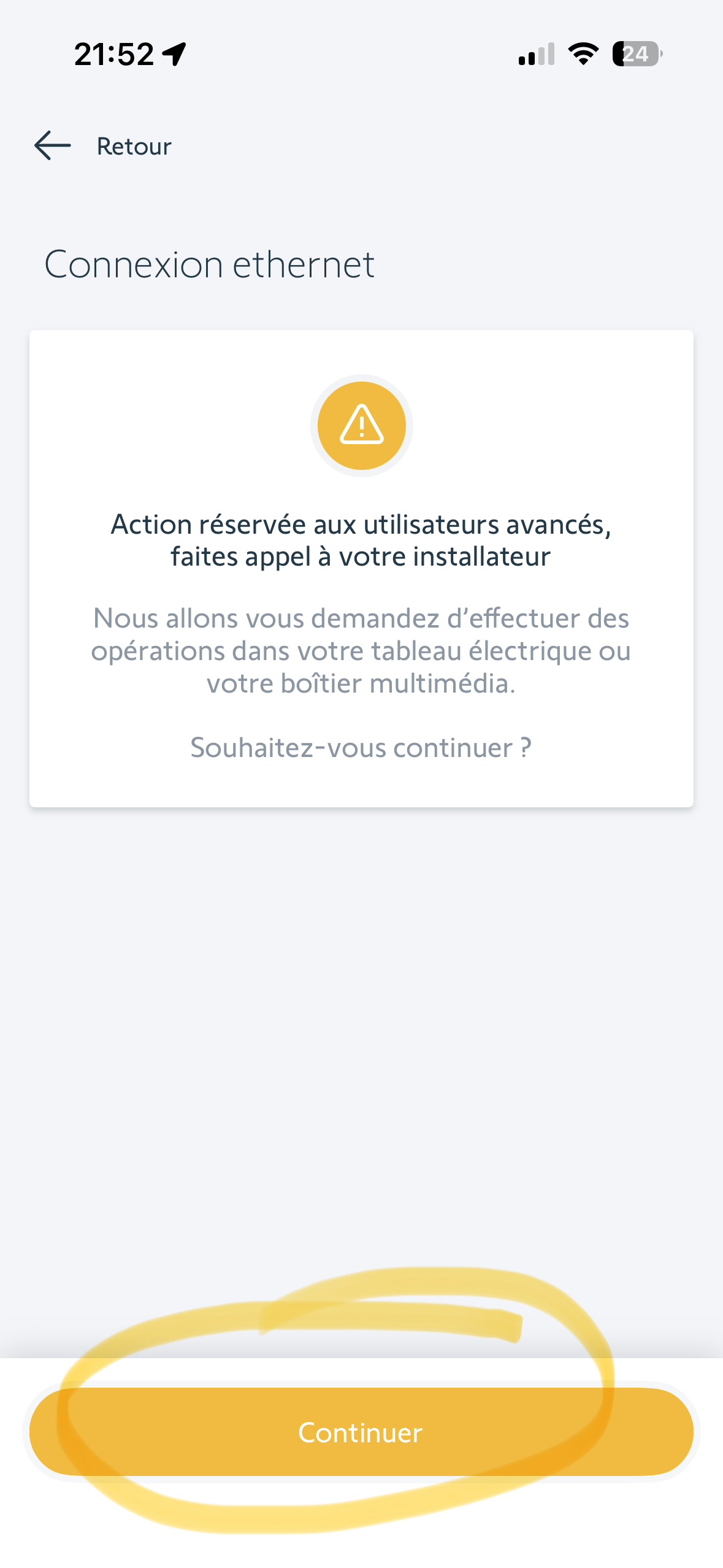723x1568 pixels.
Task: Click the word 'ethernet' in the title
Action: tap(304, 264)
